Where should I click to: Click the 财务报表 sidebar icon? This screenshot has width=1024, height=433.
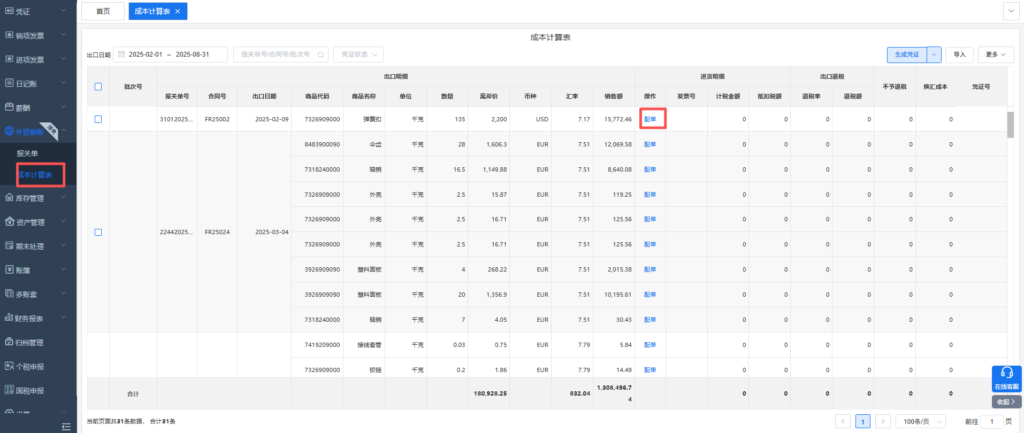pyautogui.click(x=8, y=318)
